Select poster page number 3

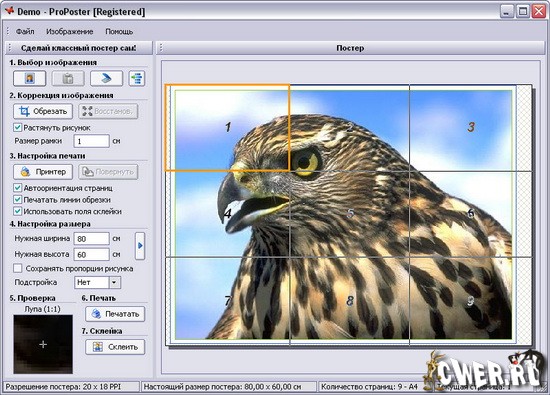click(471, 127)
